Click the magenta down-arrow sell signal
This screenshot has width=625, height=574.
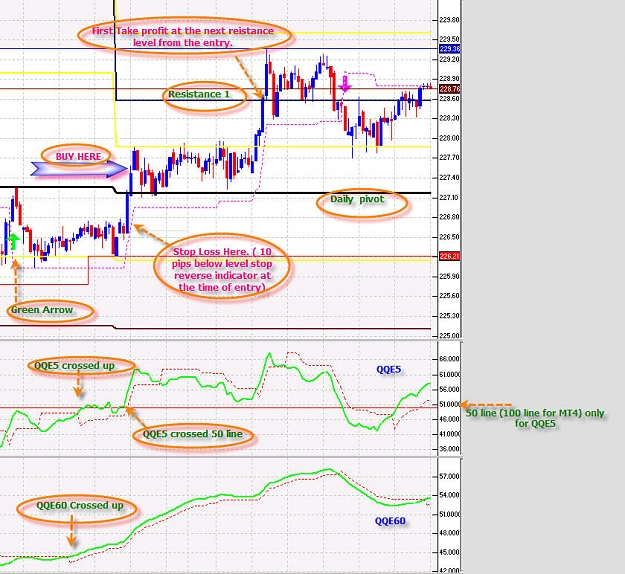pos(345,85)
